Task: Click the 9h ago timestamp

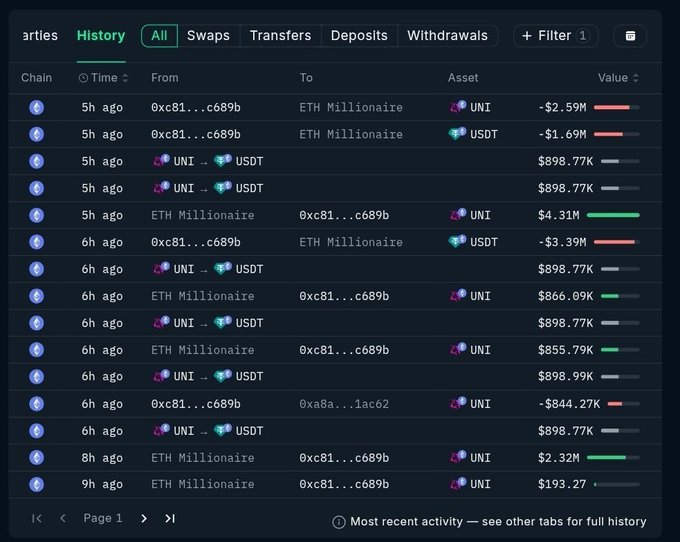Action: coord(102,484)
